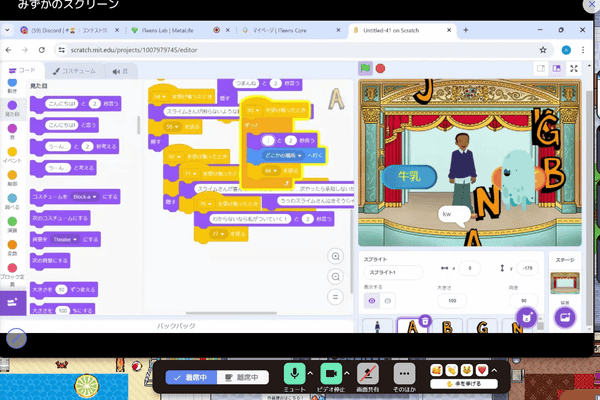Viewport: 600px width, 400px height.
Task: Go back in browser history
Action: (8, 50)
